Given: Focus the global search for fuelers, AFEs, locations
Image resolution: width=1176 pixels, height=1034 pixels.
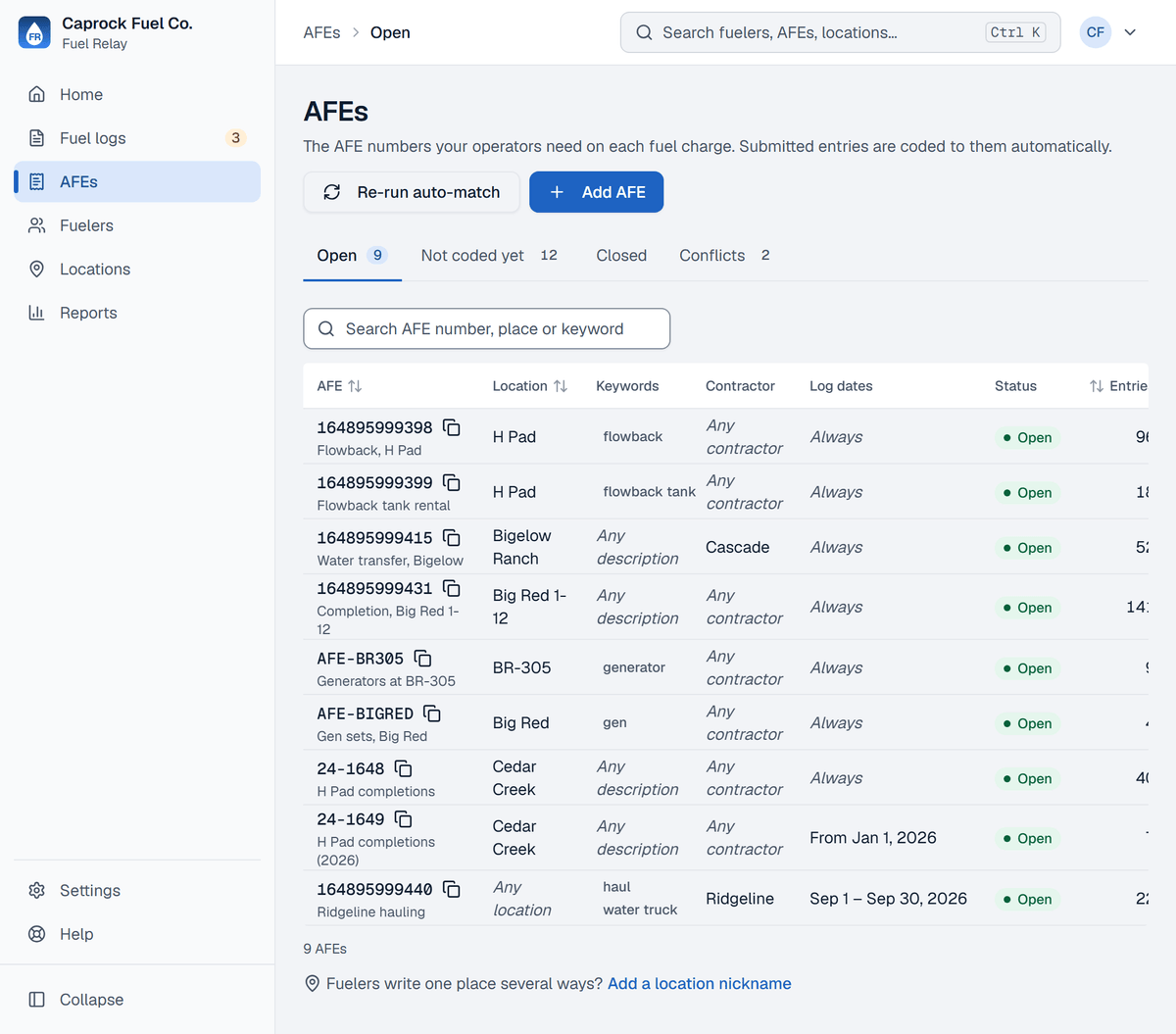Looking at the screenshot, I should tap(840, 32).
